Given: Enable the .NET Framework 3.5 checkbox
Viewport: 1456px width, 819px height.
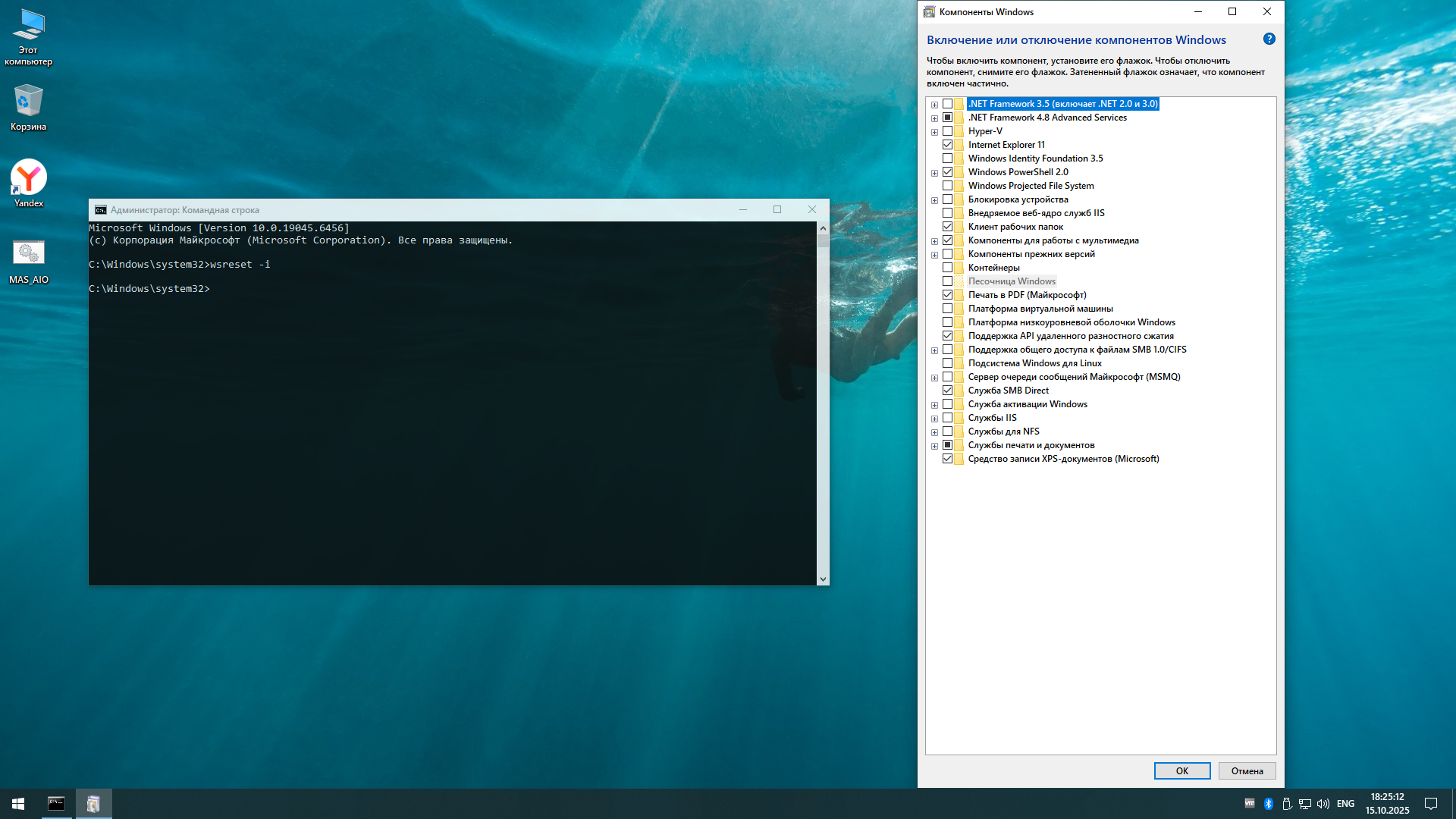Looking at the screenshot, I should coord(949,103).
